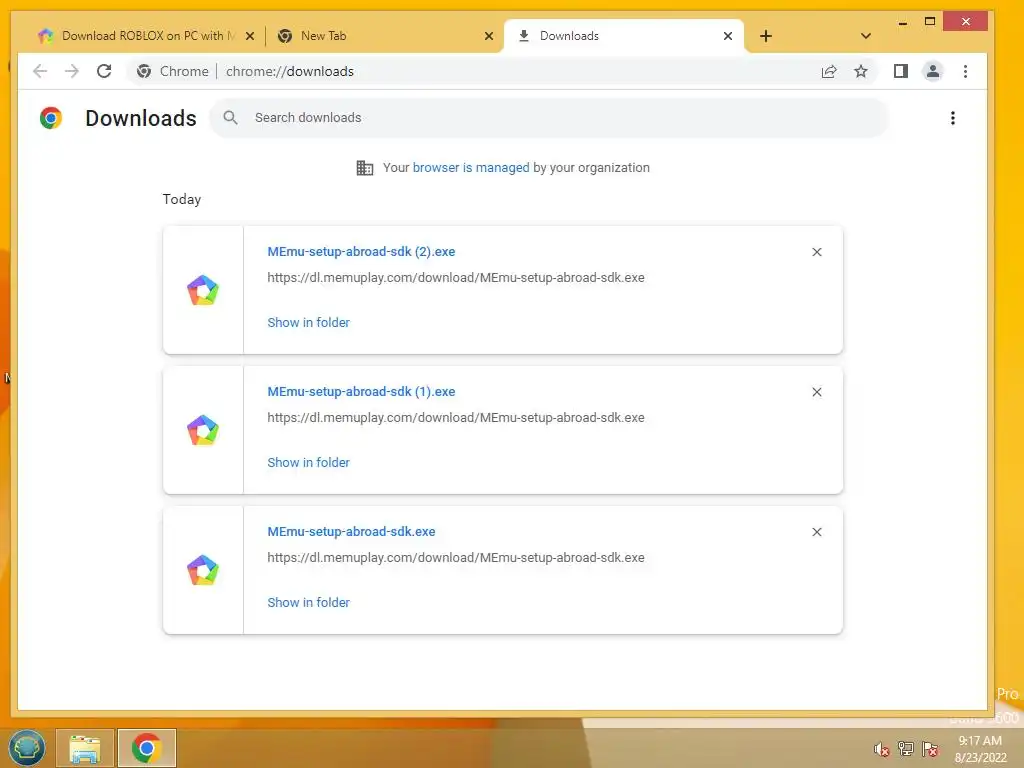Open the Chrome profile avatar menu
This screenshot has width=1024, height=768.
point(933,71)
